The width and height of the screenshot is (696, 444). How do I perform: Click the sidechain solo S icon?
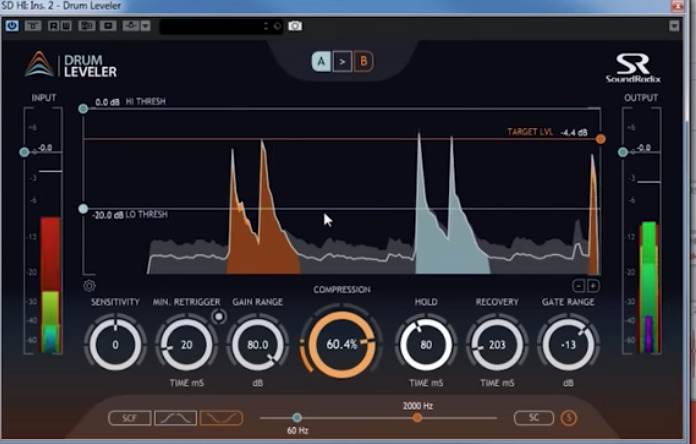(x=570, y=418)
